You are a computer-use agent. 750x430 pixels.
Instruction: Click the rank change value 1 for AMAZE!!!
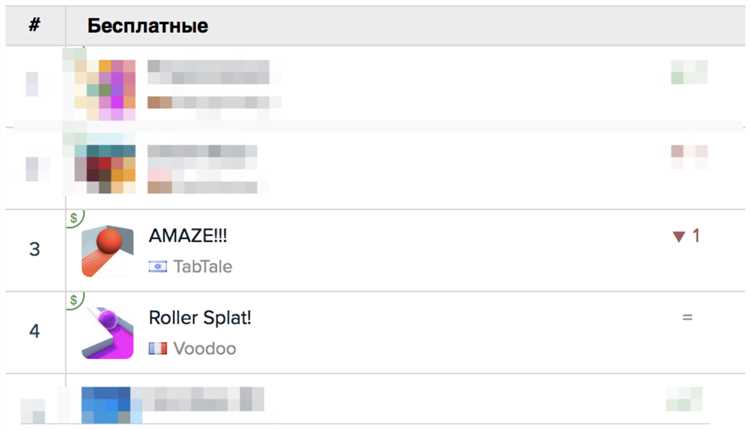point(696,236)
